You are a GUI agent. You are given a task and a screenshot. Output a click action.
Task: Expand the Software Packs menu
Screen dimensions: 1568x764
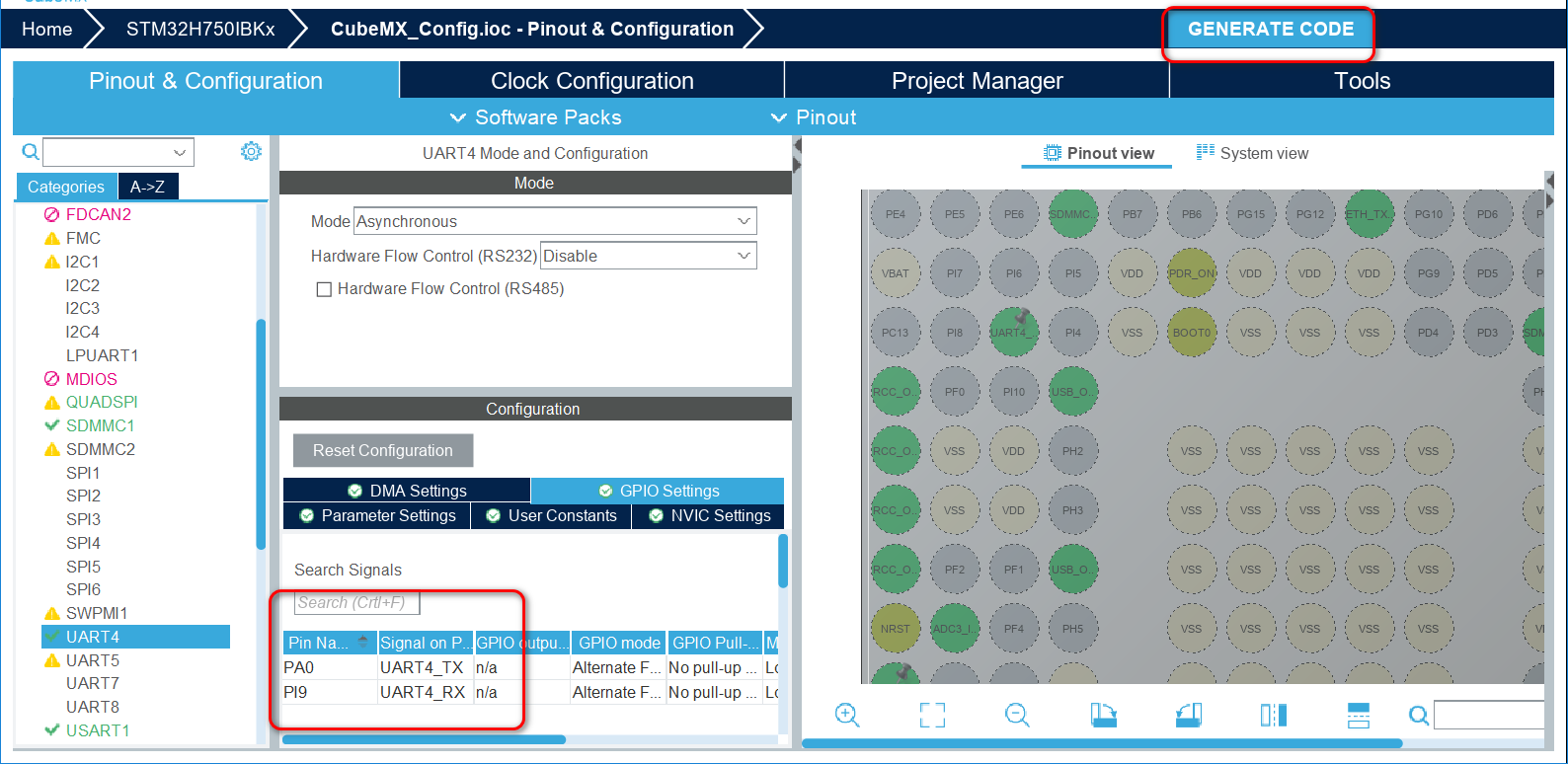pos(536,117)
